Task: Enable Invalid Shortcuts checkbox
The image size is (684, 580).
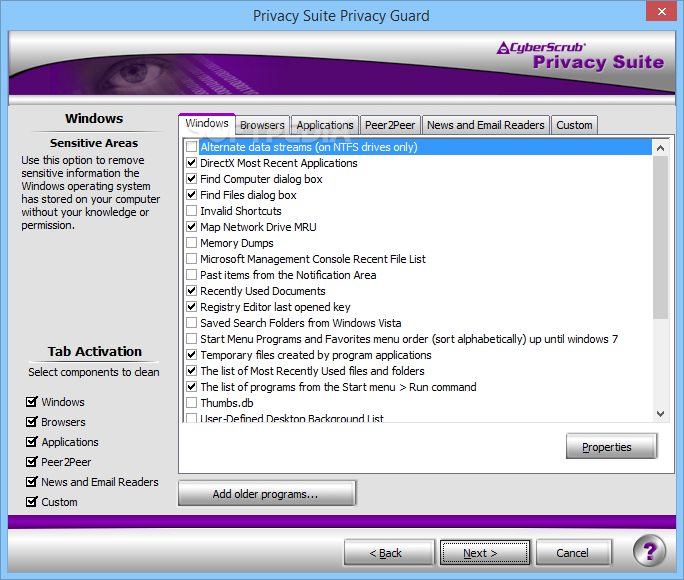Action: pos(192,211)
